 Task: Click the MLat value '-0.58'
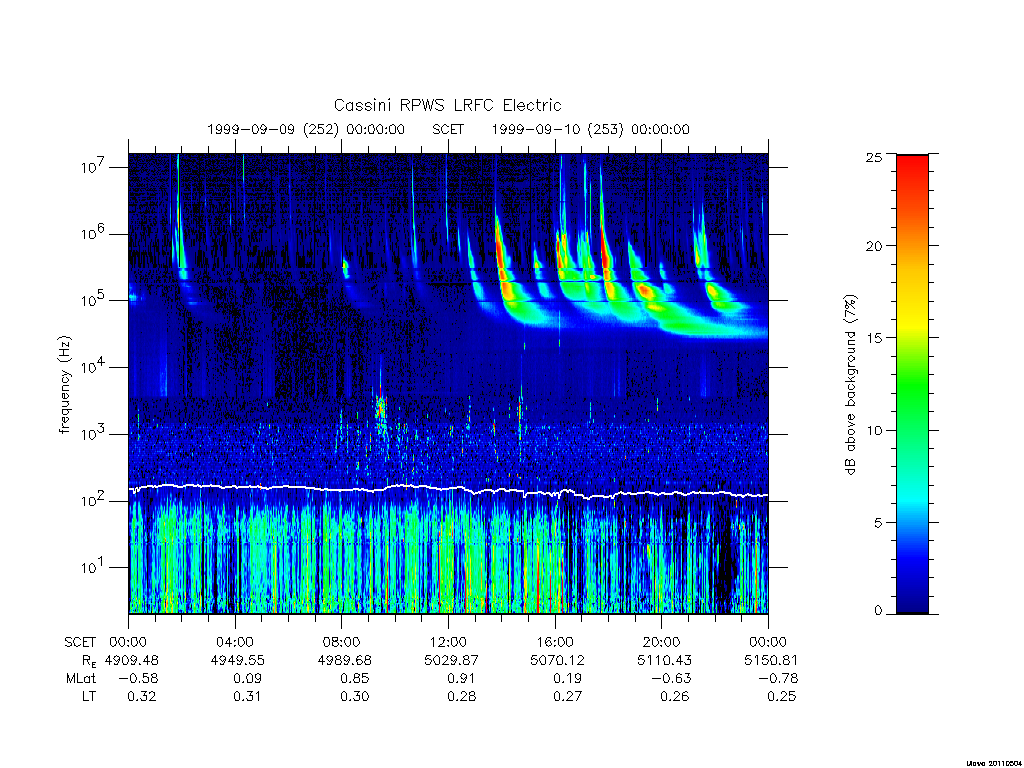[x=138, y=679]
